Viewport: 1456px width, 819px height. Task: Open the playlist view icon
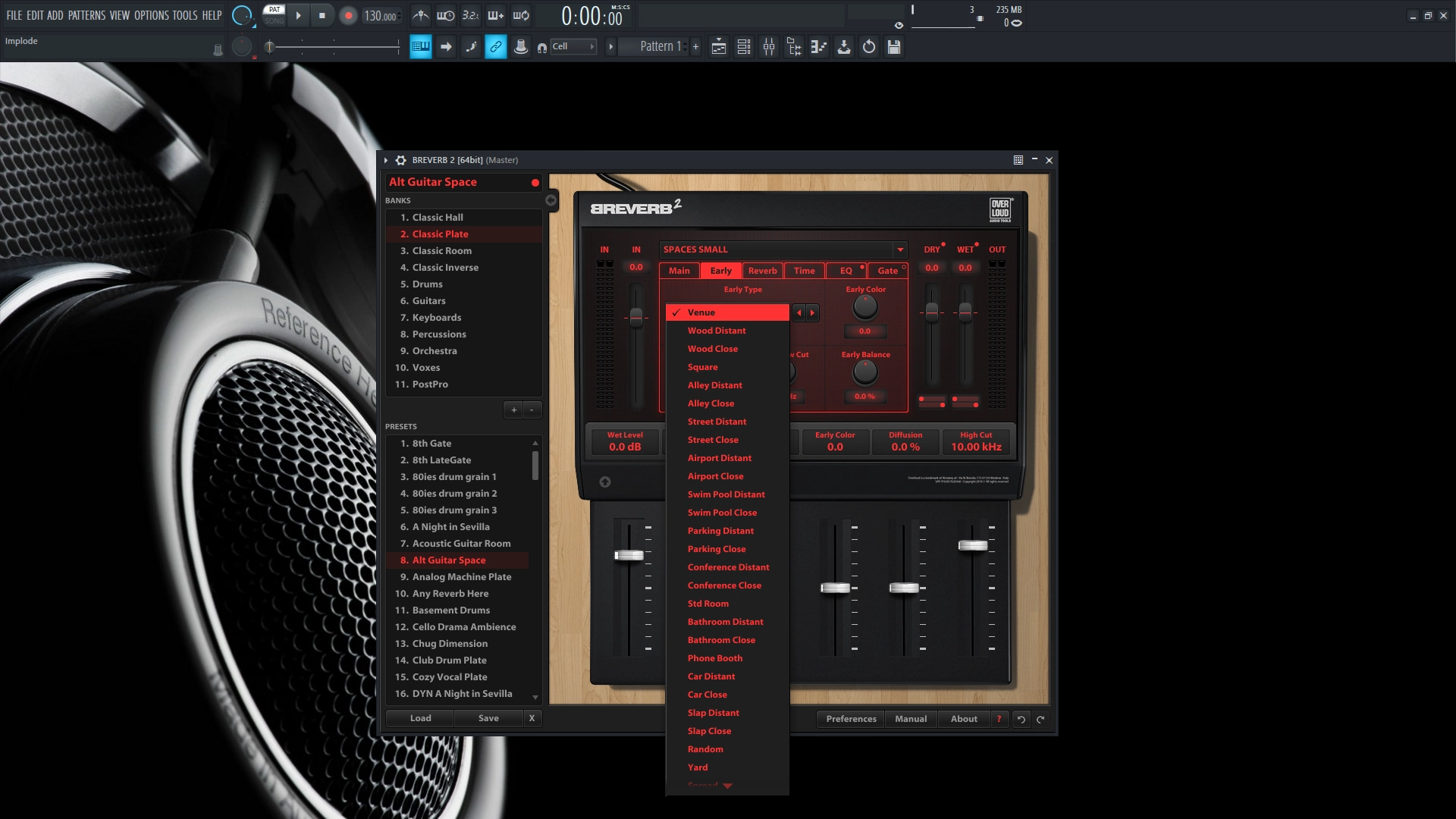coord(719,47)
